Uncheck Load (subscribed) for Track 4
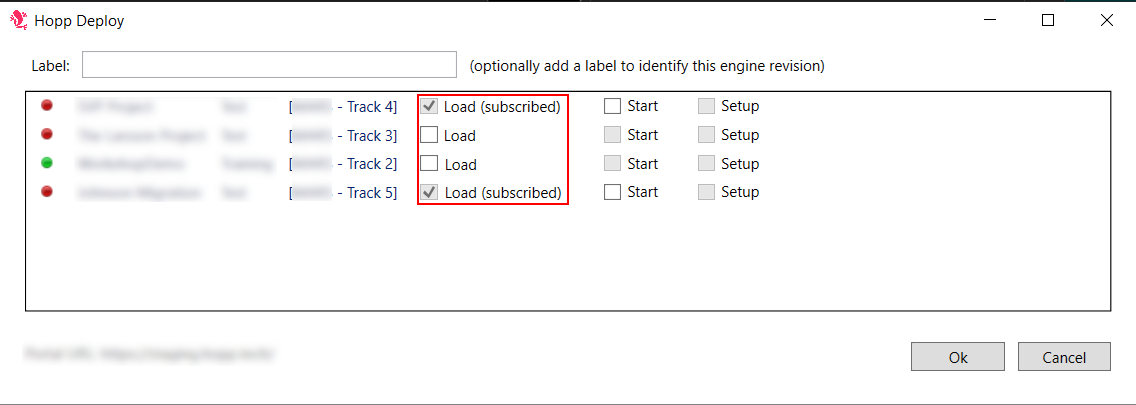 pos(429,106)
